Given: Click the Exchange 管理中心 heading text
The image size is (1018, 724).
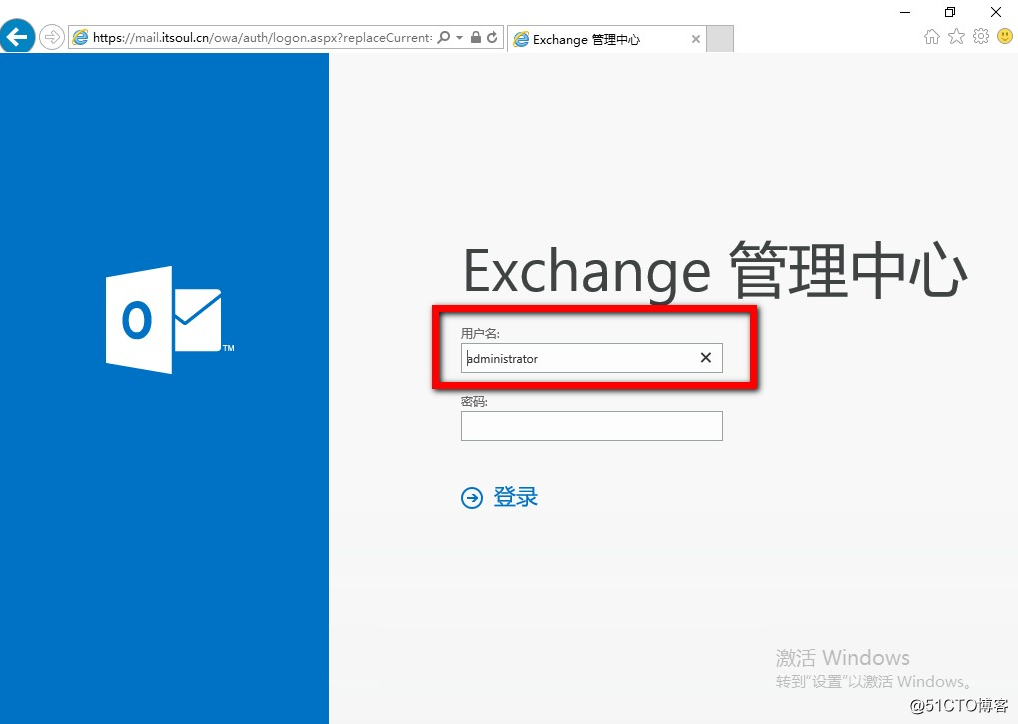Looking at the screenshot, I should (x=715, y=271).
